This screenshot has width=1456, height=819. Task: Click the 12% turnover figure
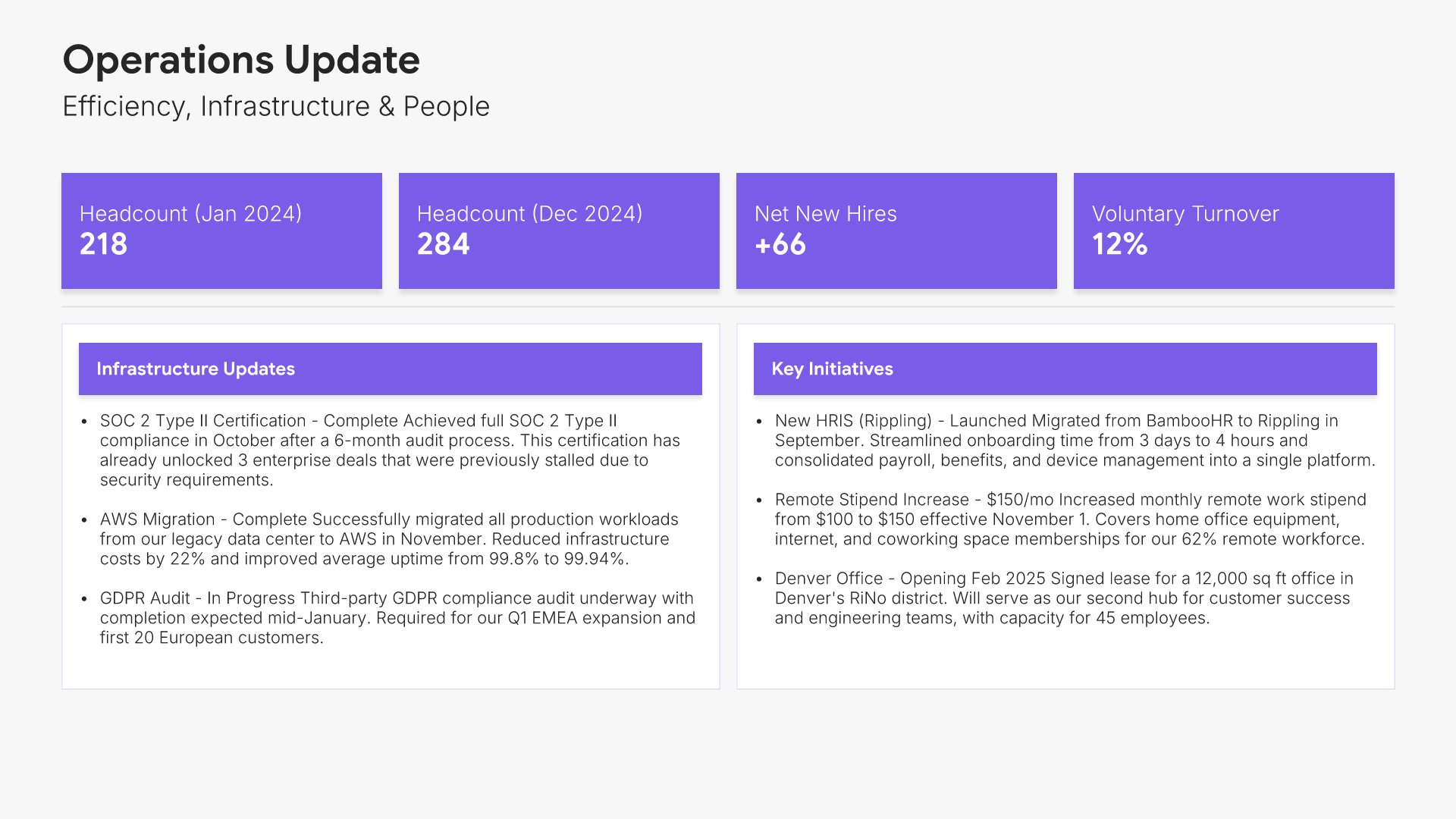click(x=1120, y=244)
